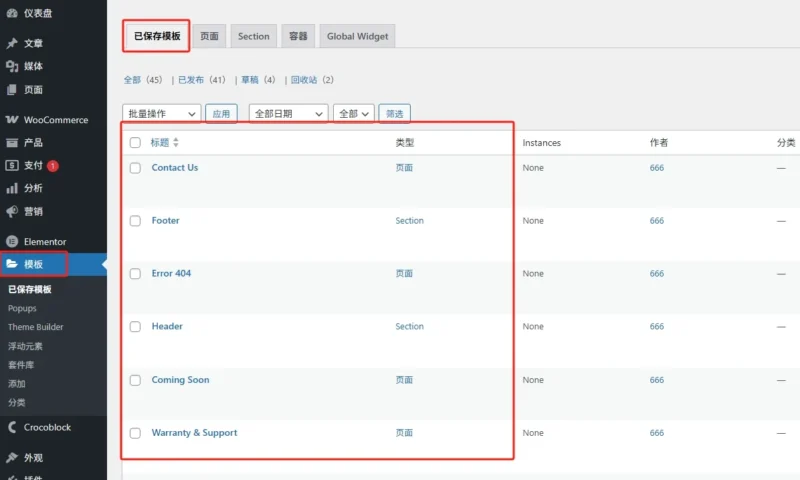Screen dimensions: 800x480
Task: Switch to the 容器 tab
Action: pos(298,36)
